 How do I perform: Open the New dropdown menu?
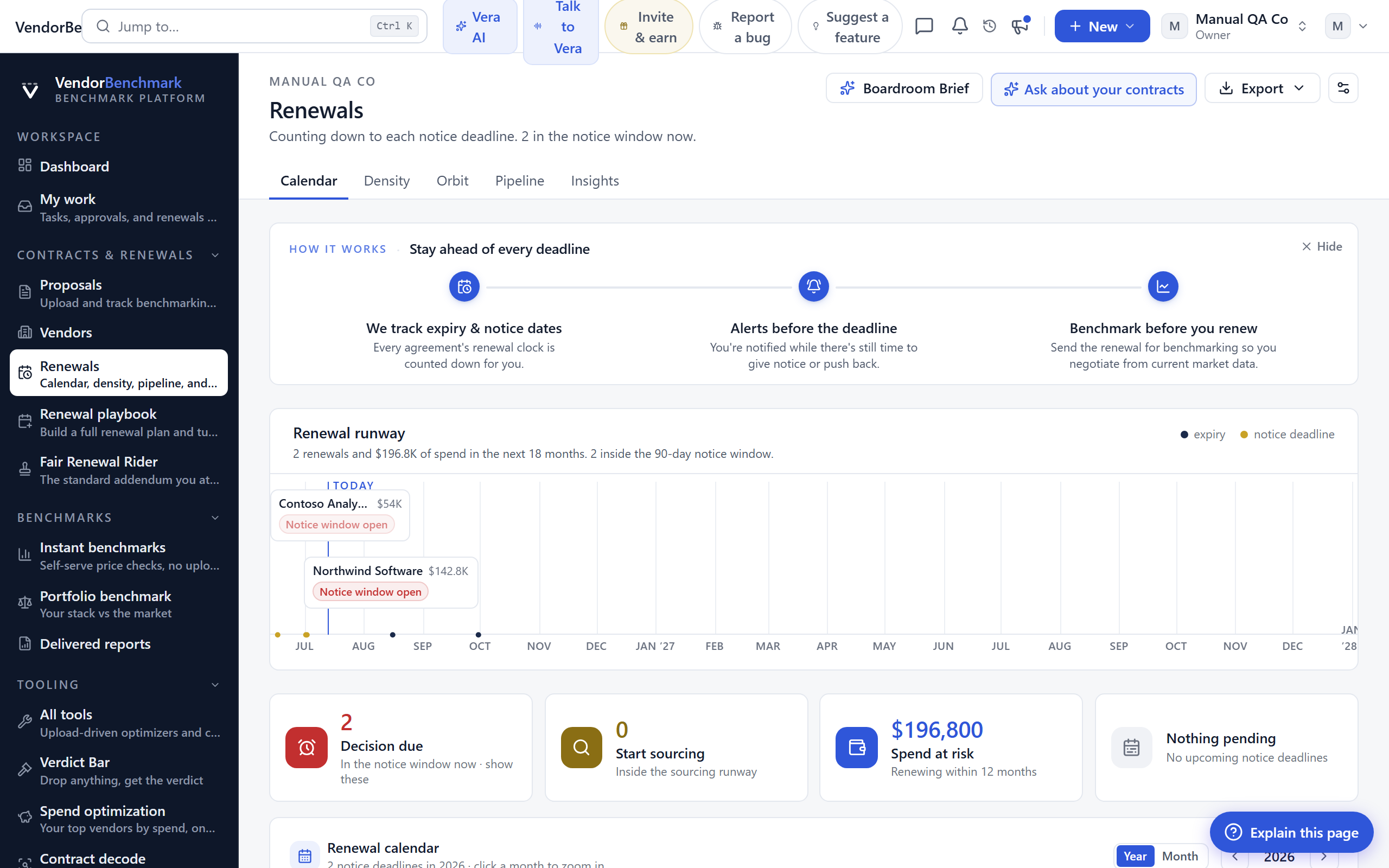pos(1101,27)
